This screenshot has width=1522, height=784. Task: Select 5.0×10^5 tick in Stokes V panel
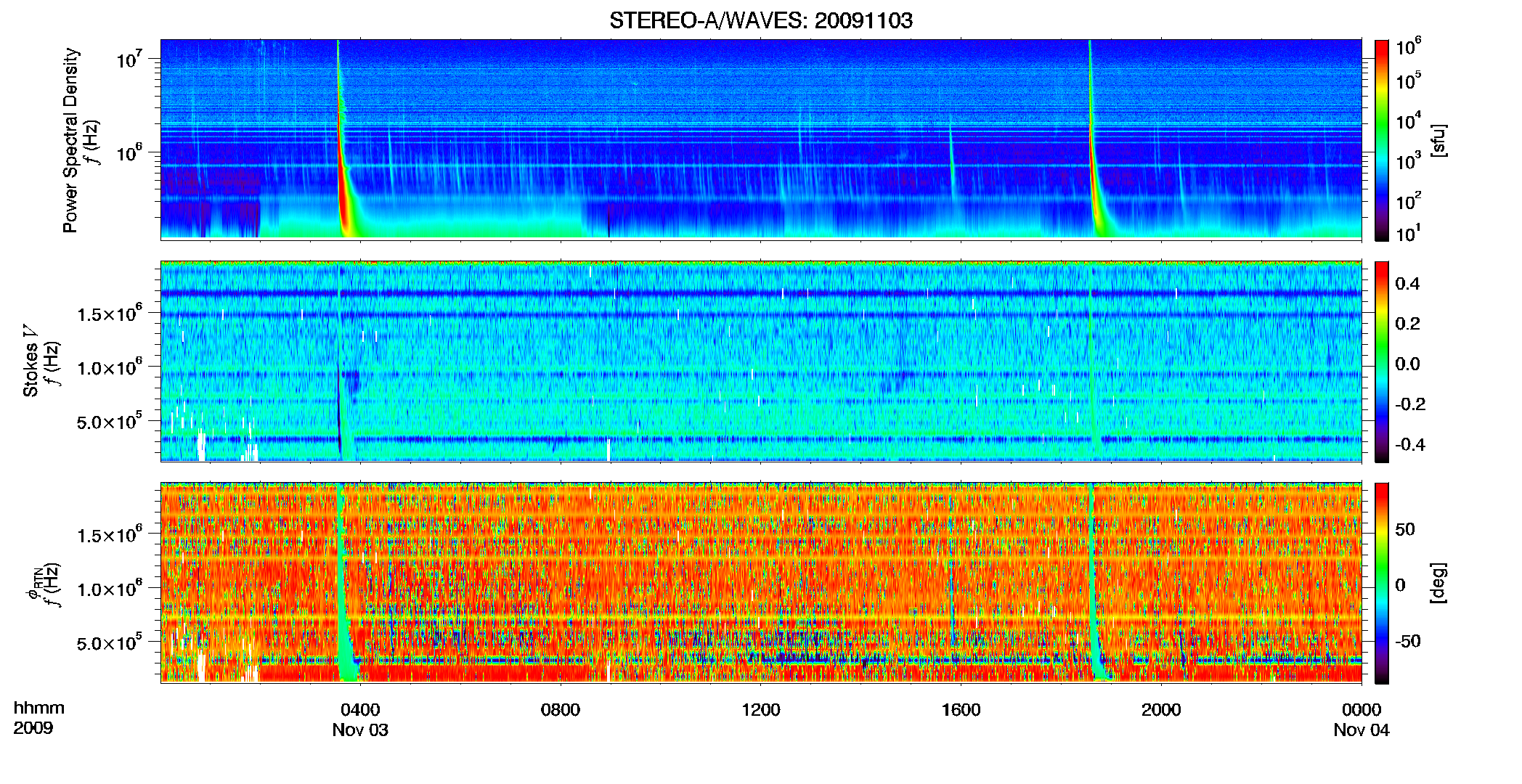click(109, 421)
